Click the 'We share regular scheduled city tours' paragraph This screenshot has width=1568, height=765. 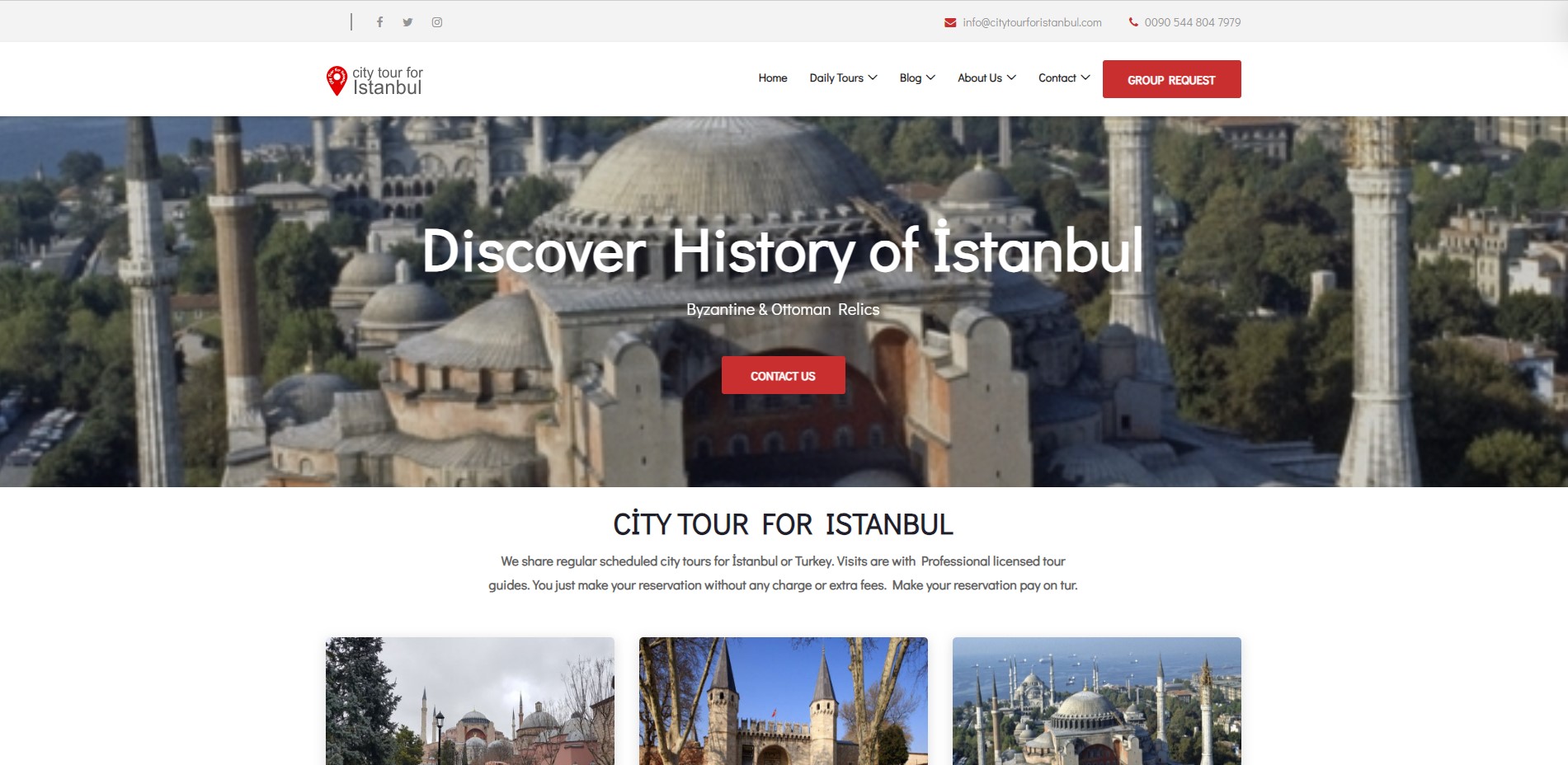783,573
